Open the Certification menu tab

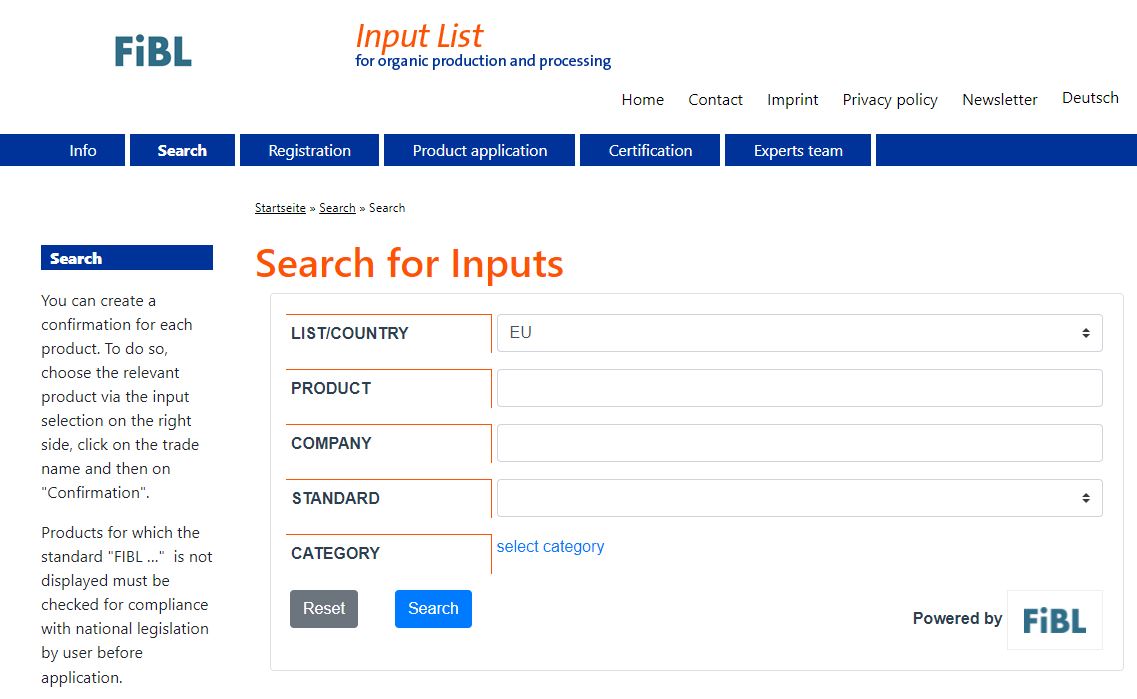click(x=650, y=150)
